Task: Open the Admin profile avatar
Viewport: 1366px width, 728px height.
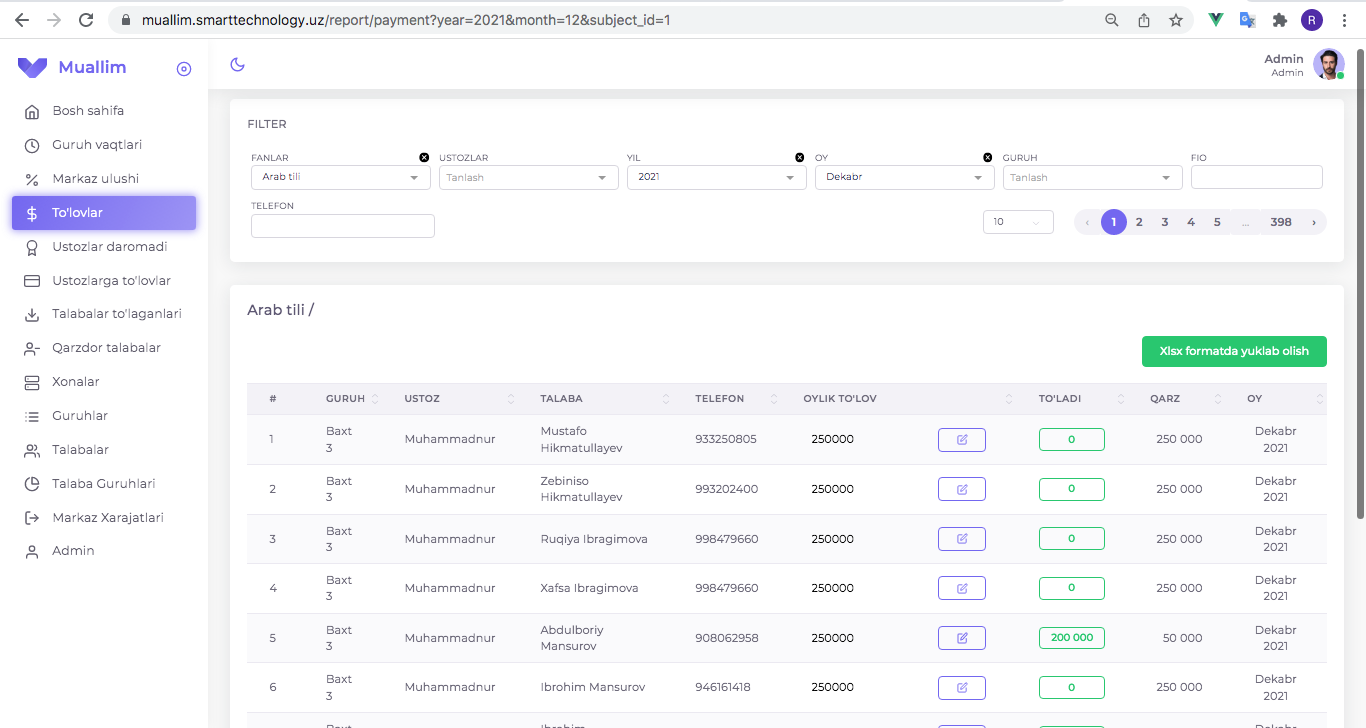Action: click(x=1328, y=65)
